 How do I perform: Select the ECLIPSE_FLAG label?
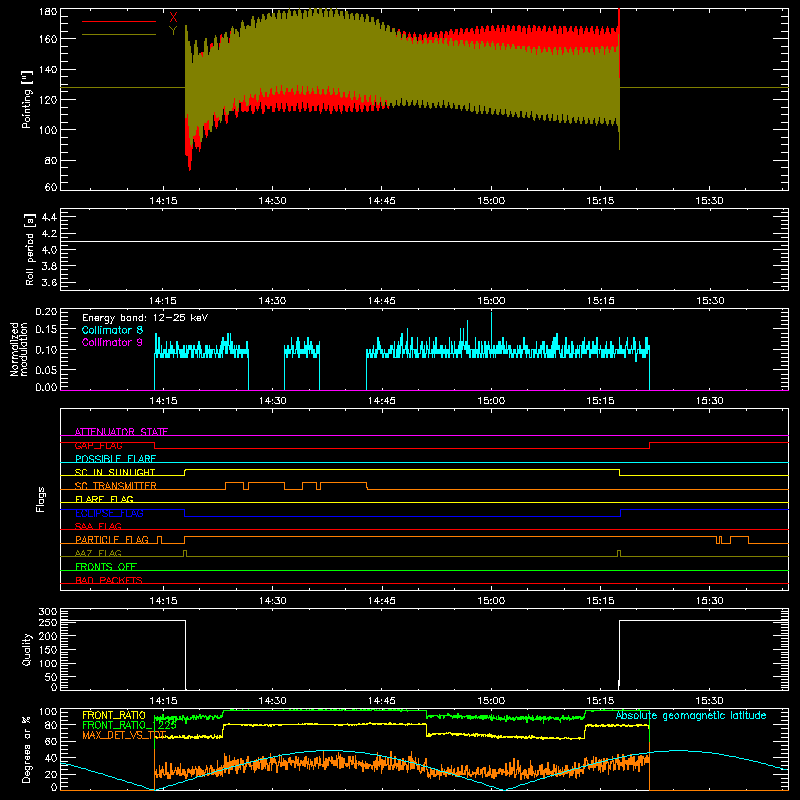coord(109,513)
